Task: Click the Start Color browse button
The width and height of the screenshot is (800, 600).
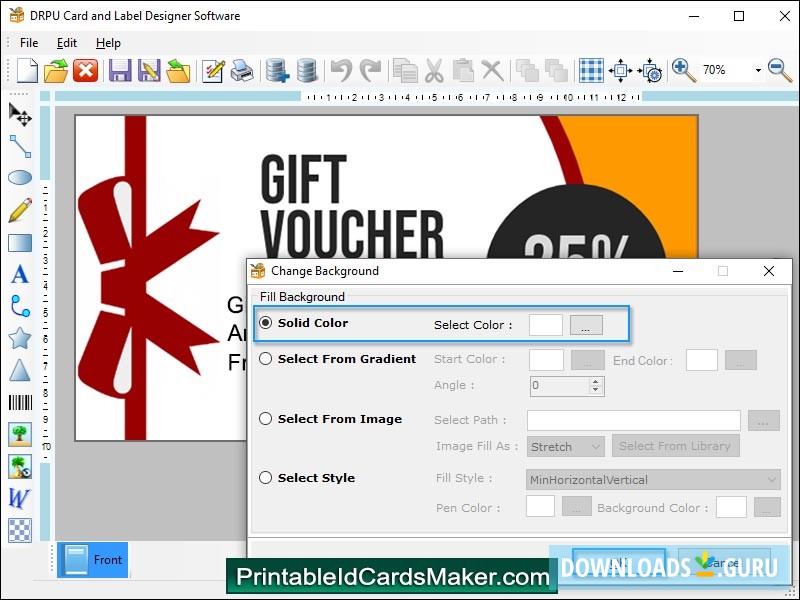Action: (x=588, y=360)
